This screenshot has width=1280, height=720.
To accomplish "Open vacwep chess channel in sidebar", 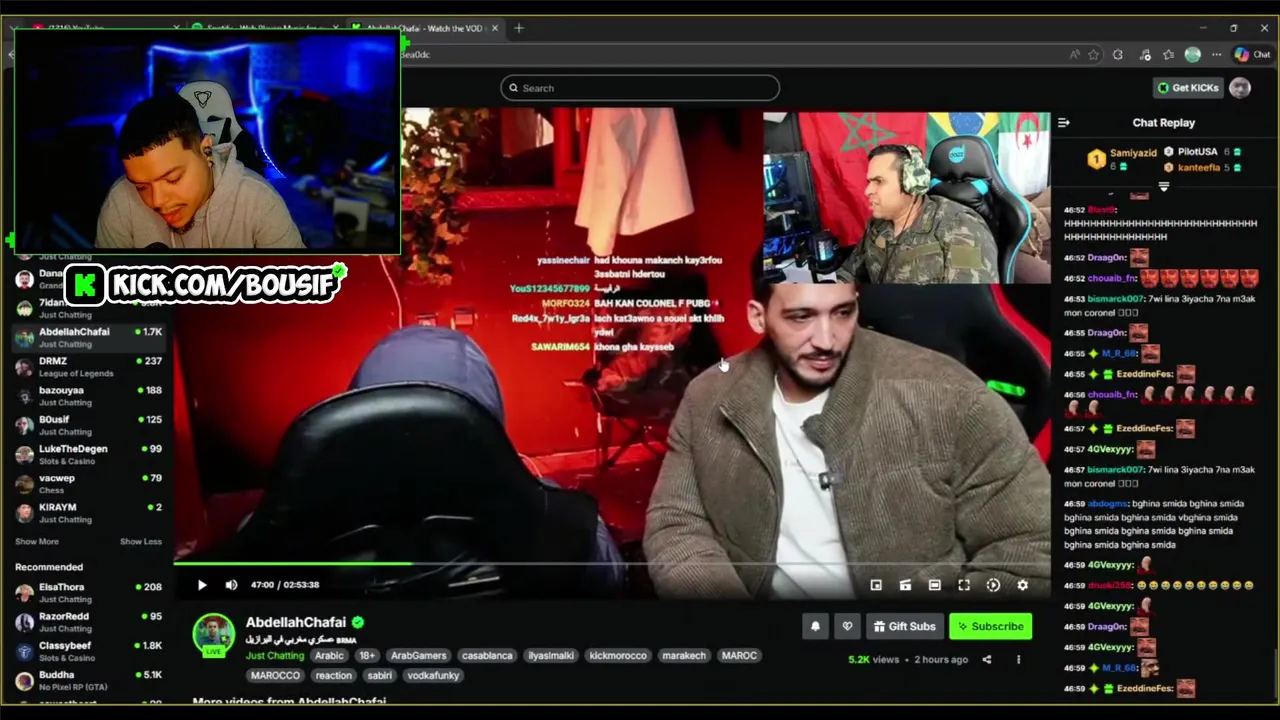I will (88, 484).
